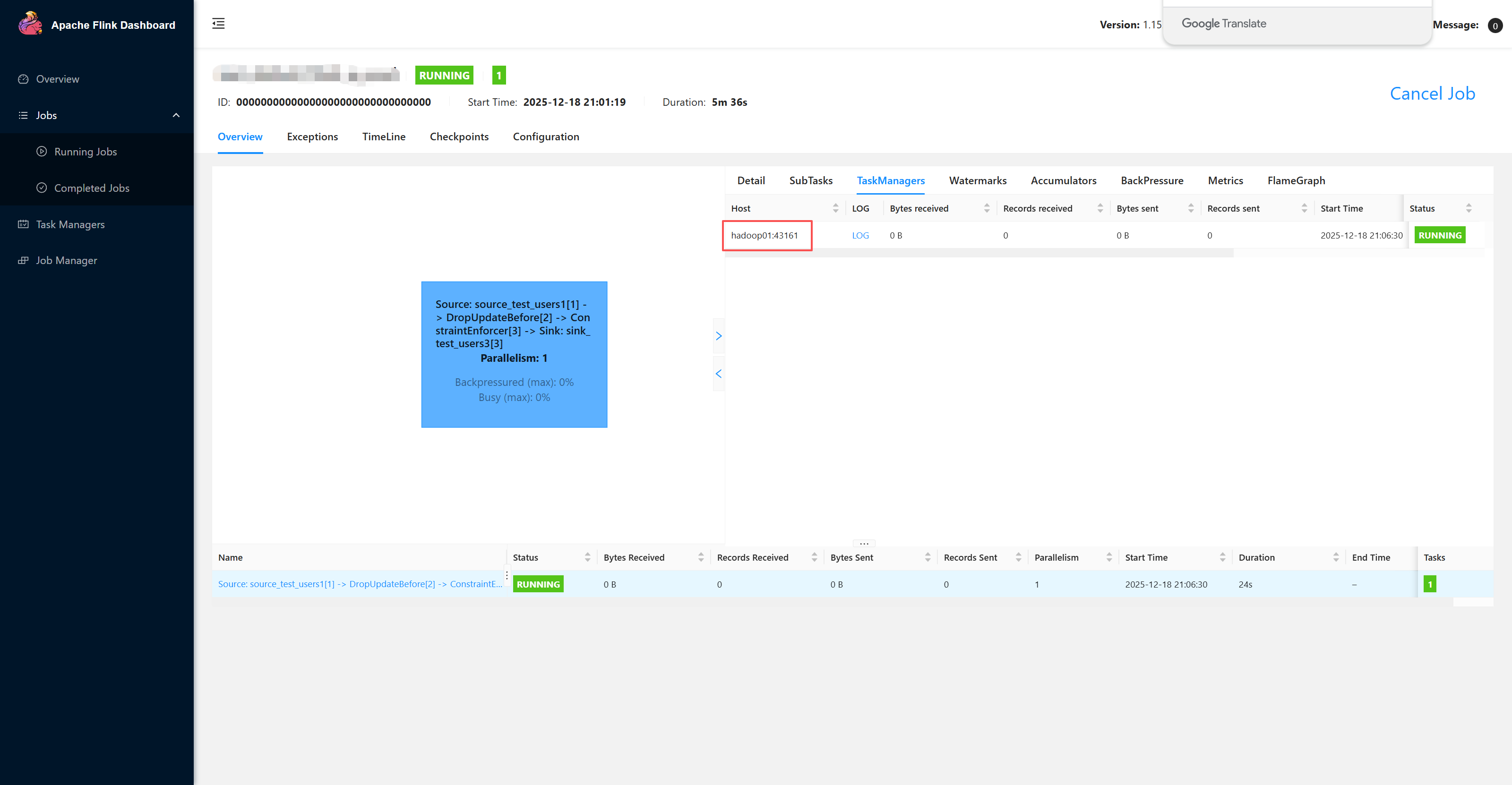Select the blue Source operator node
1512x785 pixels.
click(x=514, y=354)
